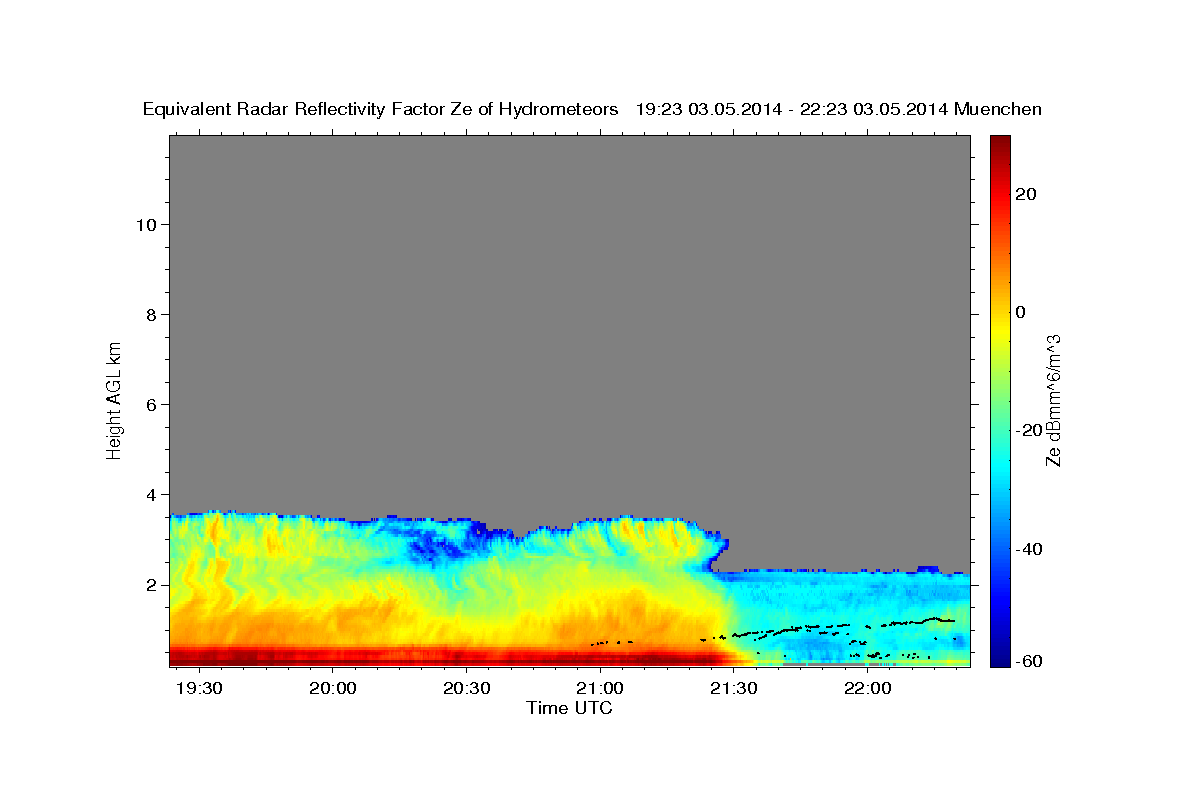Viewport: 1200px width, 800px height.
Task: Click the colorbar value -60 label
Action: (1029, 661)
